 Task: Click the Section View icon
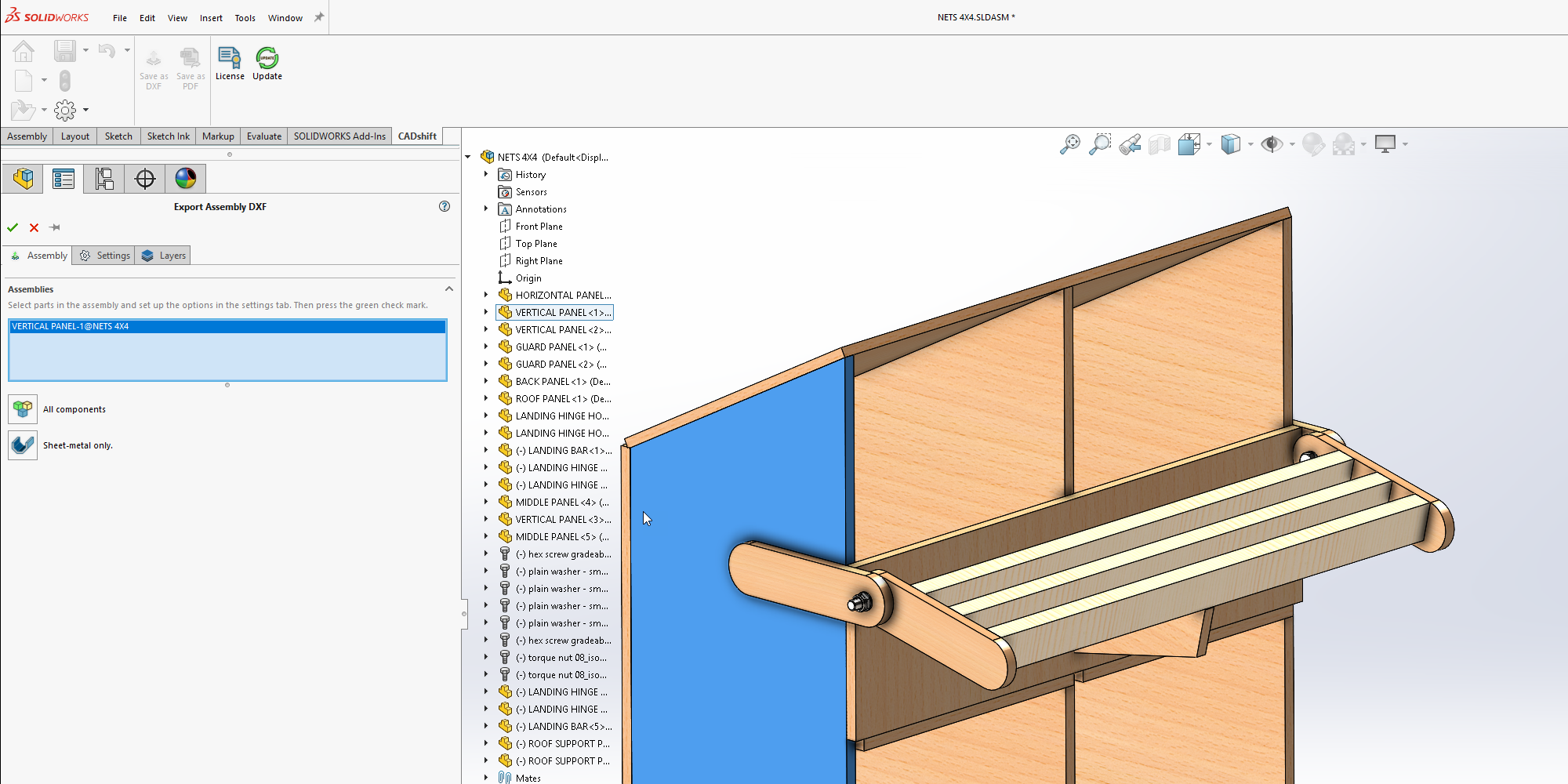coord(1160,144)
